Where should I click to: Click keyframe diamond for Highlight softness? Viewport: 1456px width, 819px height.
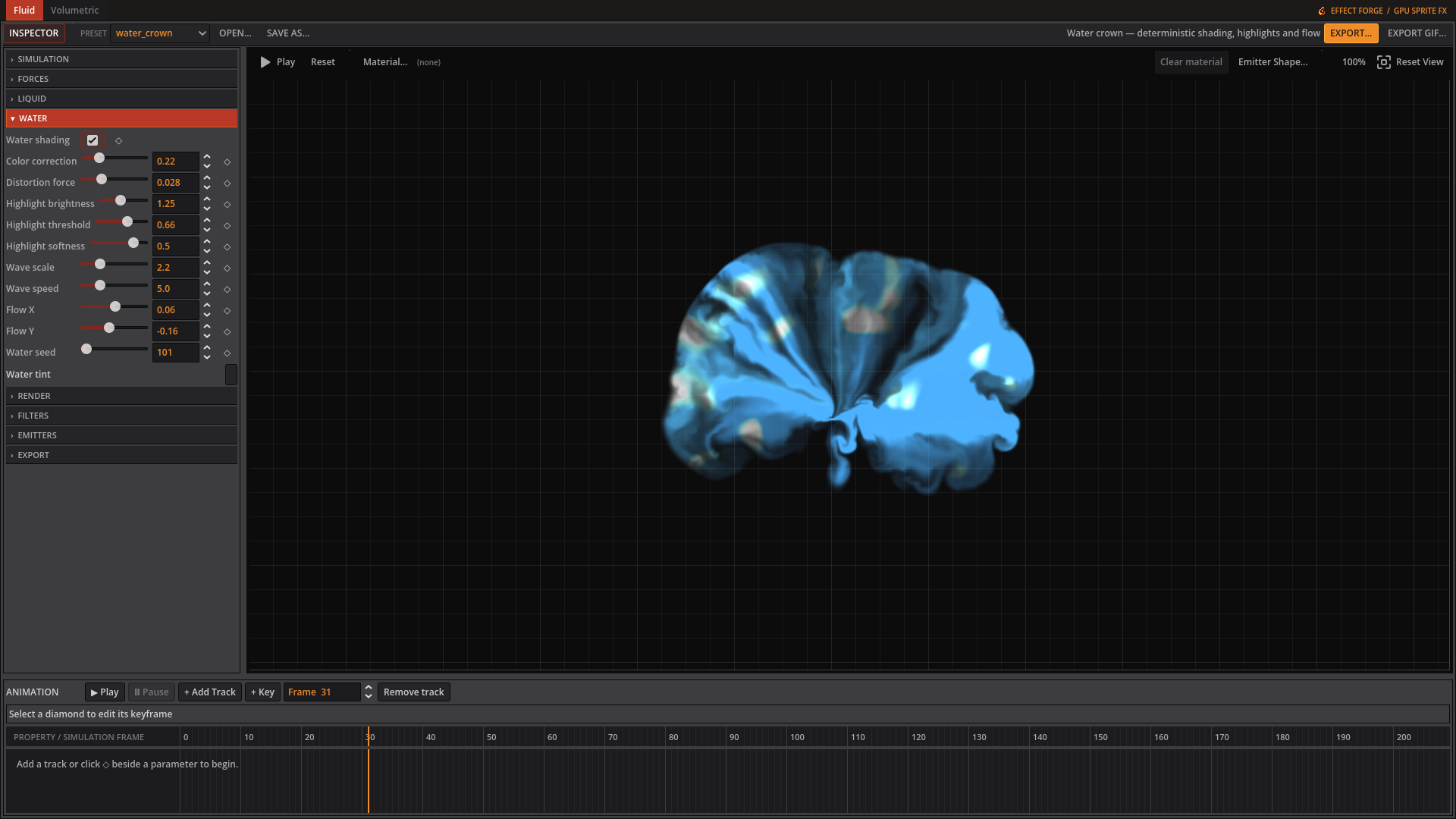[227, 247]
